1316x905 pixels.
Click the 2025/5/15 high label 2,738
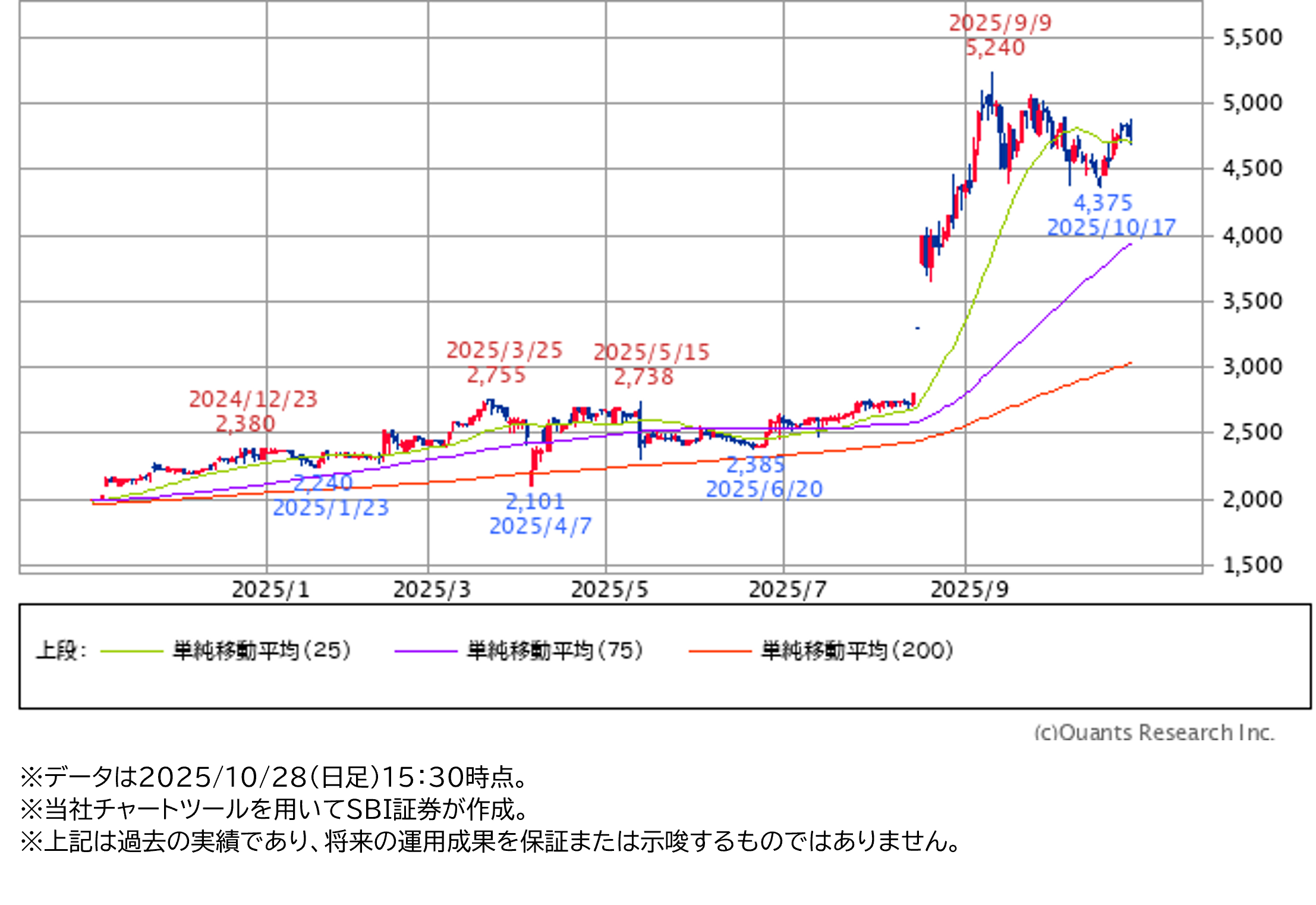tap(644, 376)
